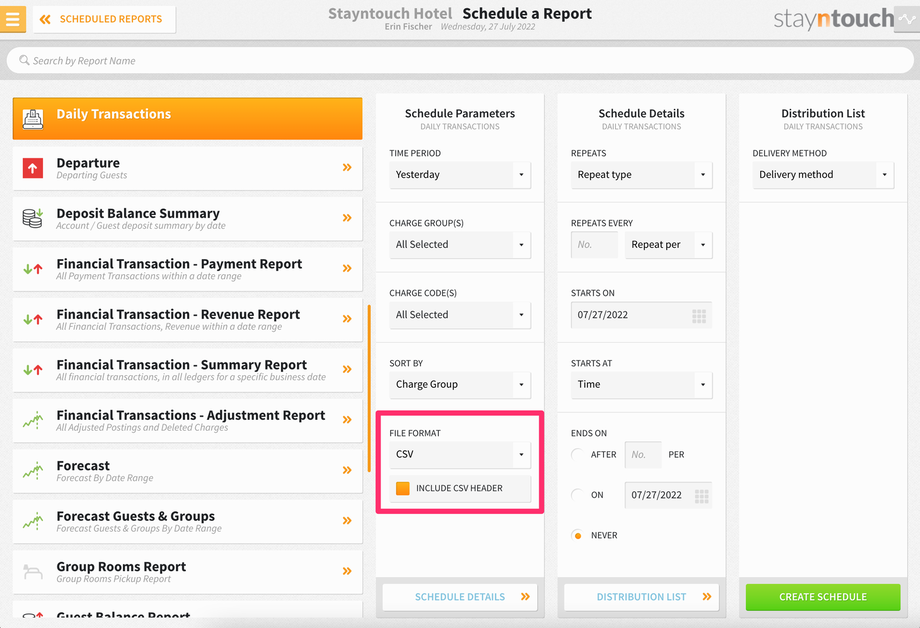Select the Ends On date radio button
Viewport: 920px width, 628px height.
[x=578, y=495]
